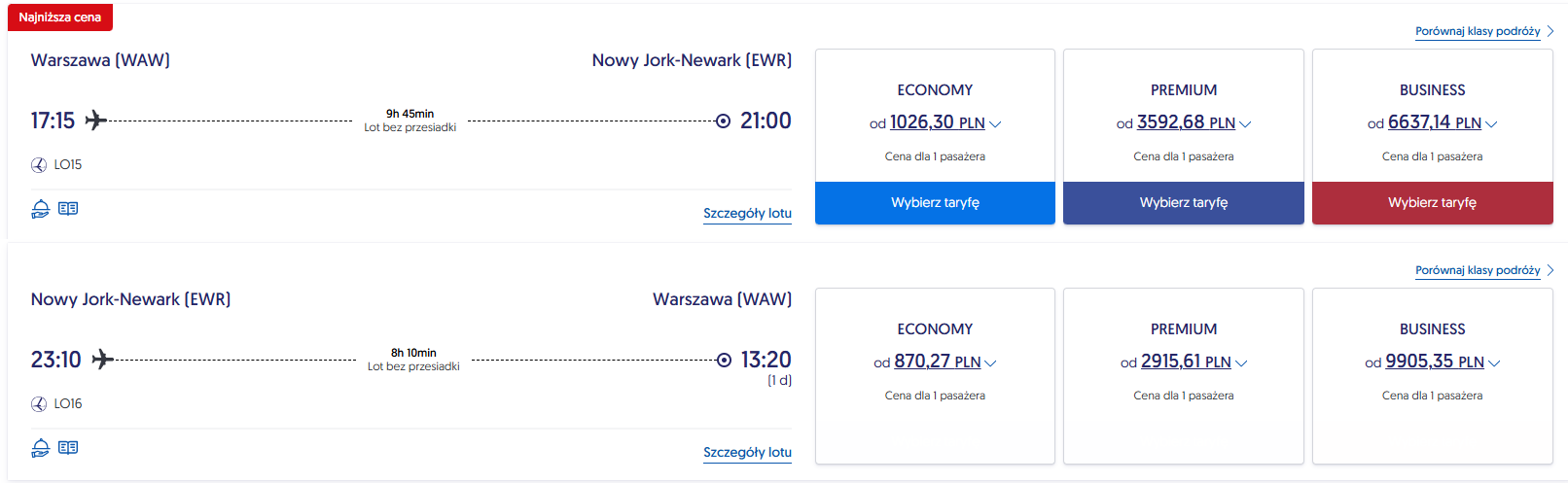Expand Economy fare 870,27 PLN for return flight
This screenshot has width=1568, height=483.
990,363
